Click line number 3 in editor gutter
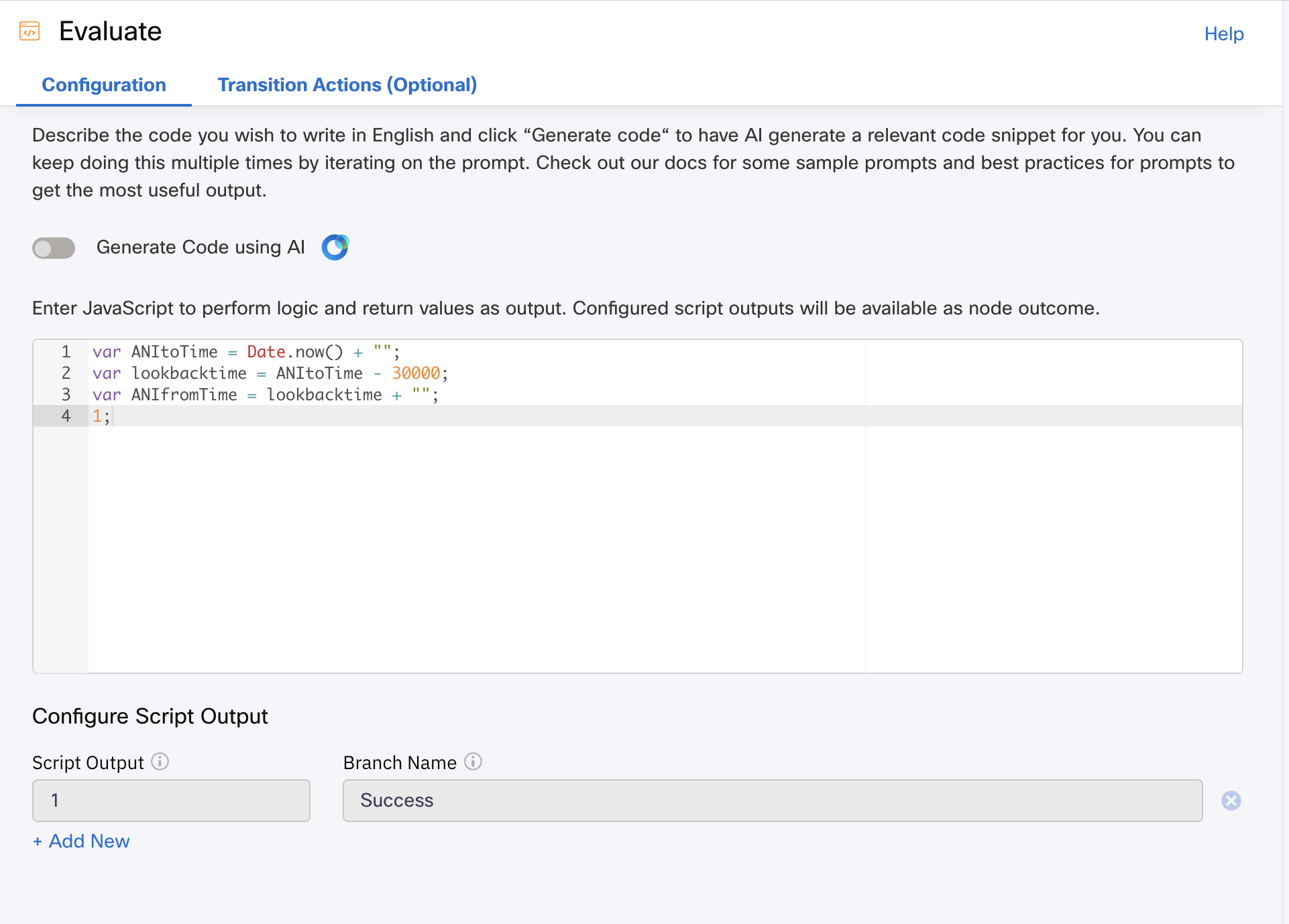Image resolution: width=1289 pixels, height=924 pixels. point(66,395)
